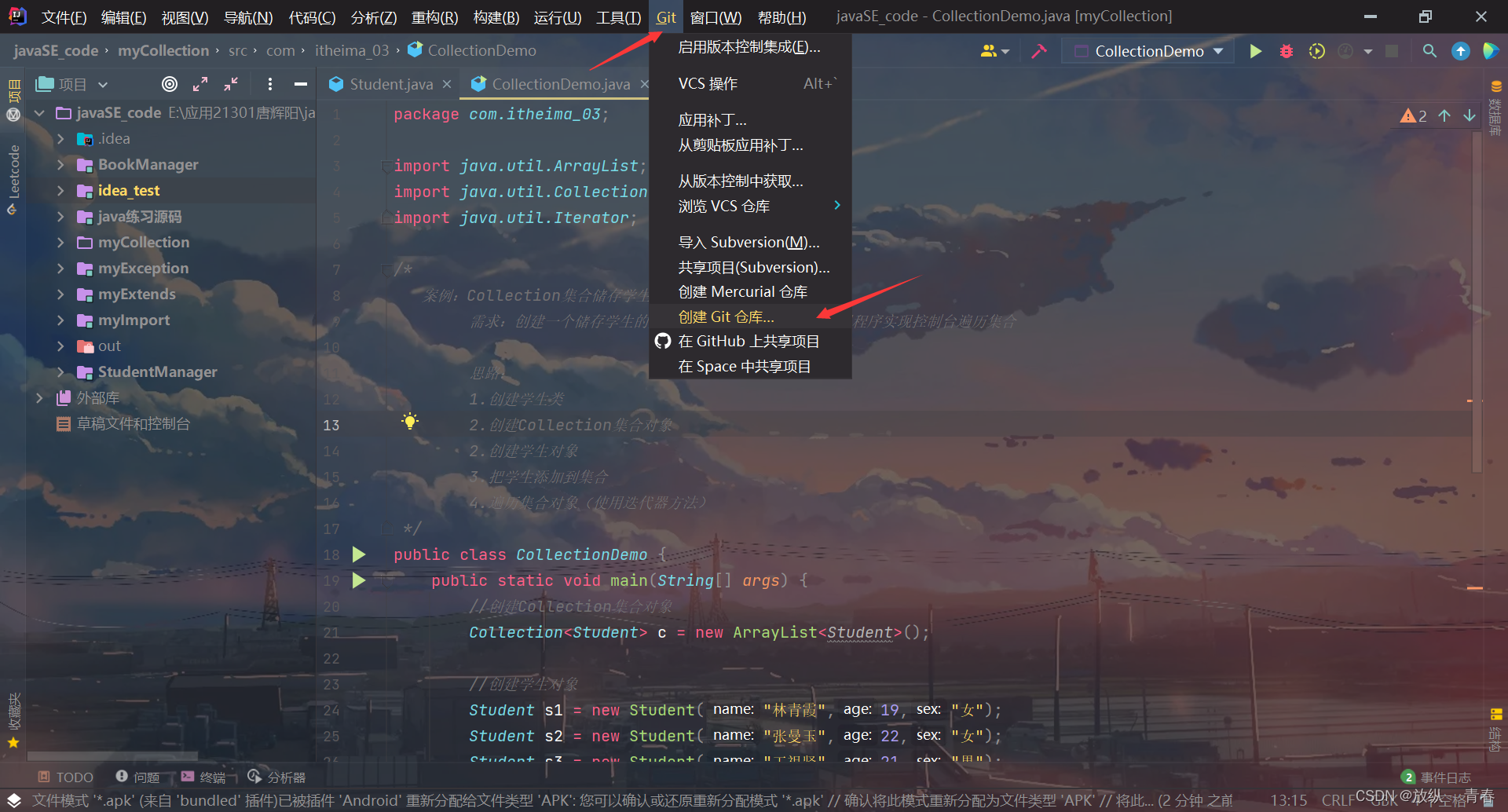The image size is (1508, 812).
Task: Select Import into Subversion item
Action: tap(750, 242)
